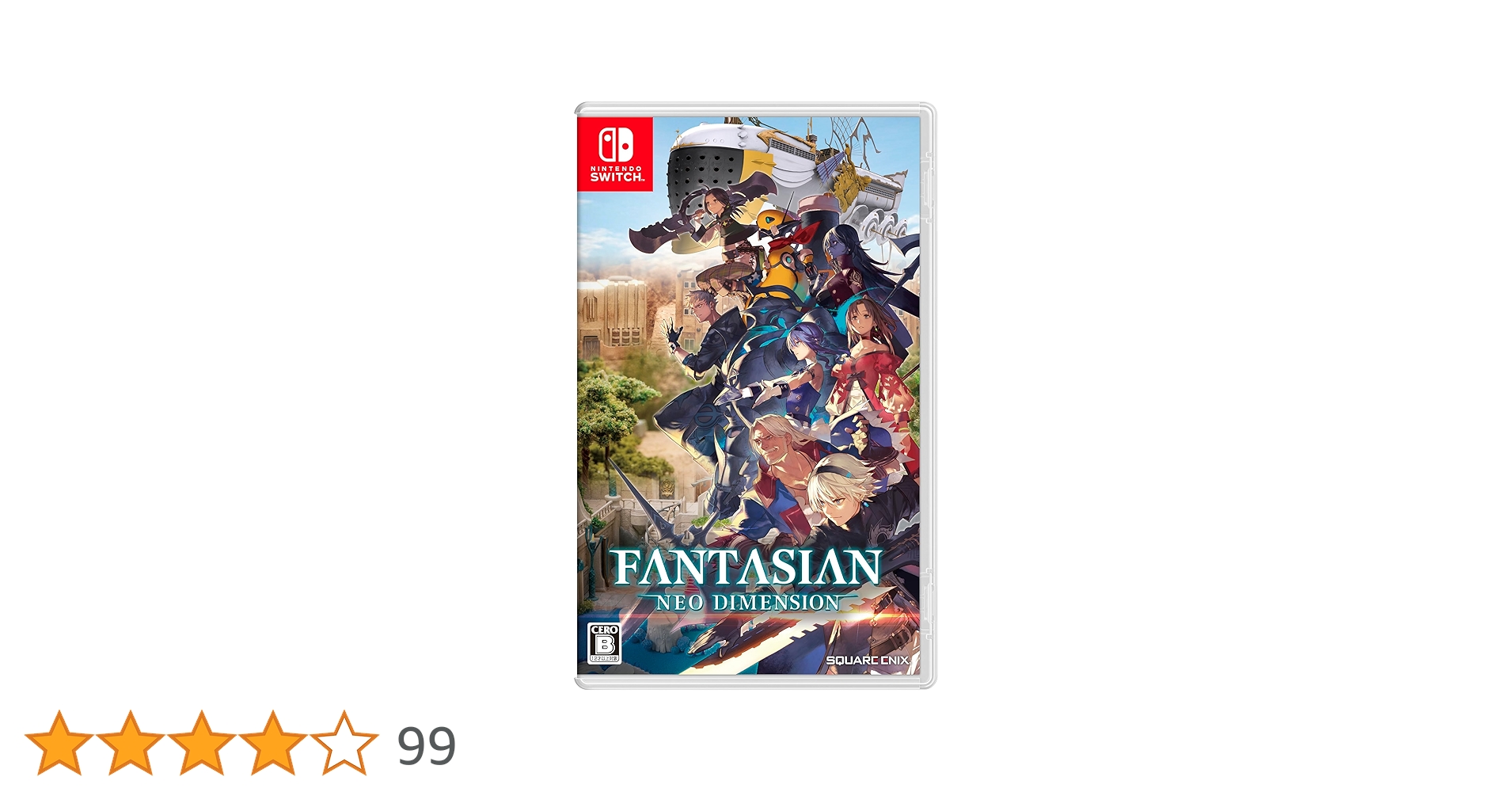
Task: Click the first orange rating star
Action: (x=59, y=743)
